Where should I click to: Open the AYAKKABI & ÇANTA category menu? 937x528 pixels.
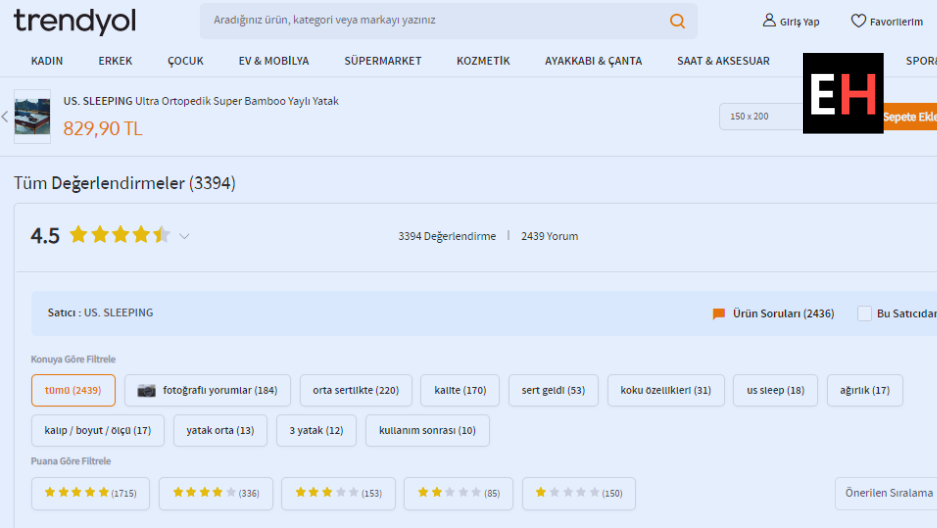[x=593, y=61]
